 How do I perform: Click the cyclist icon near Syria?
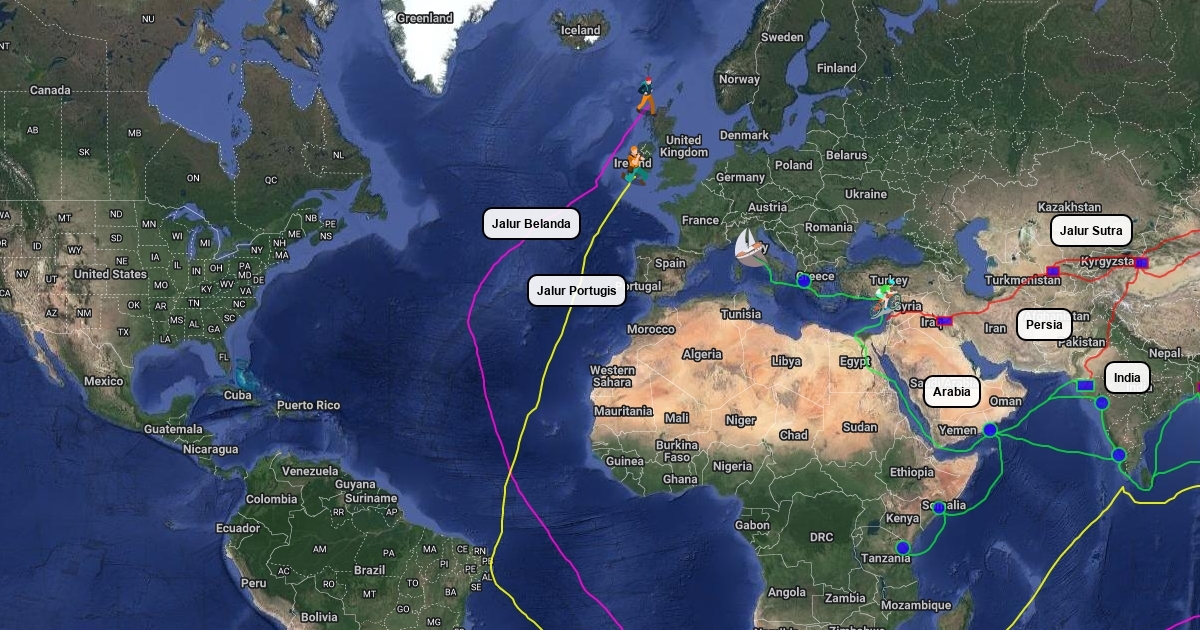[x=883, y=301]
